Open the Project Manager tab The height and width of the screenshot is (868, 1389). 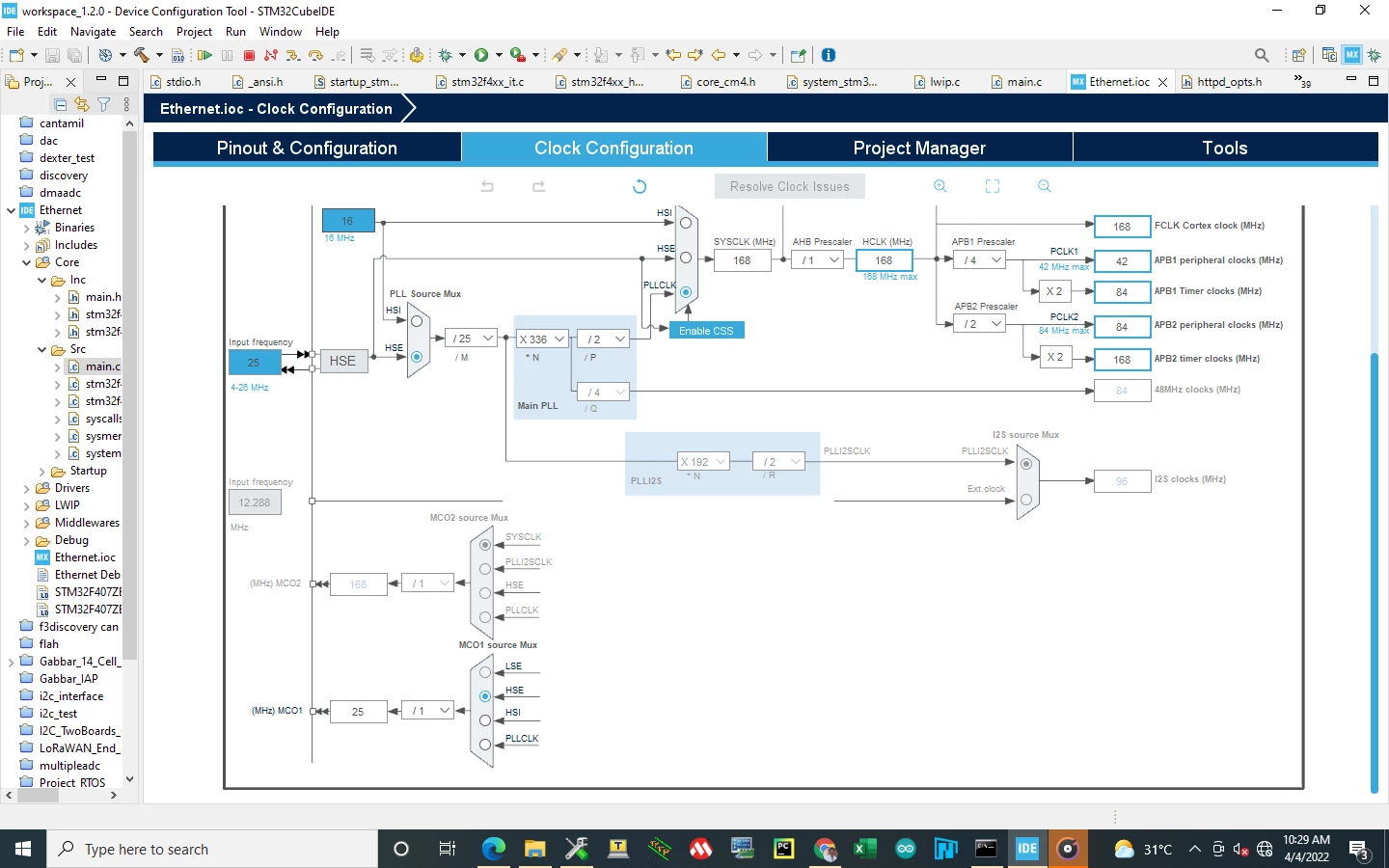click(x=919, y=148)
